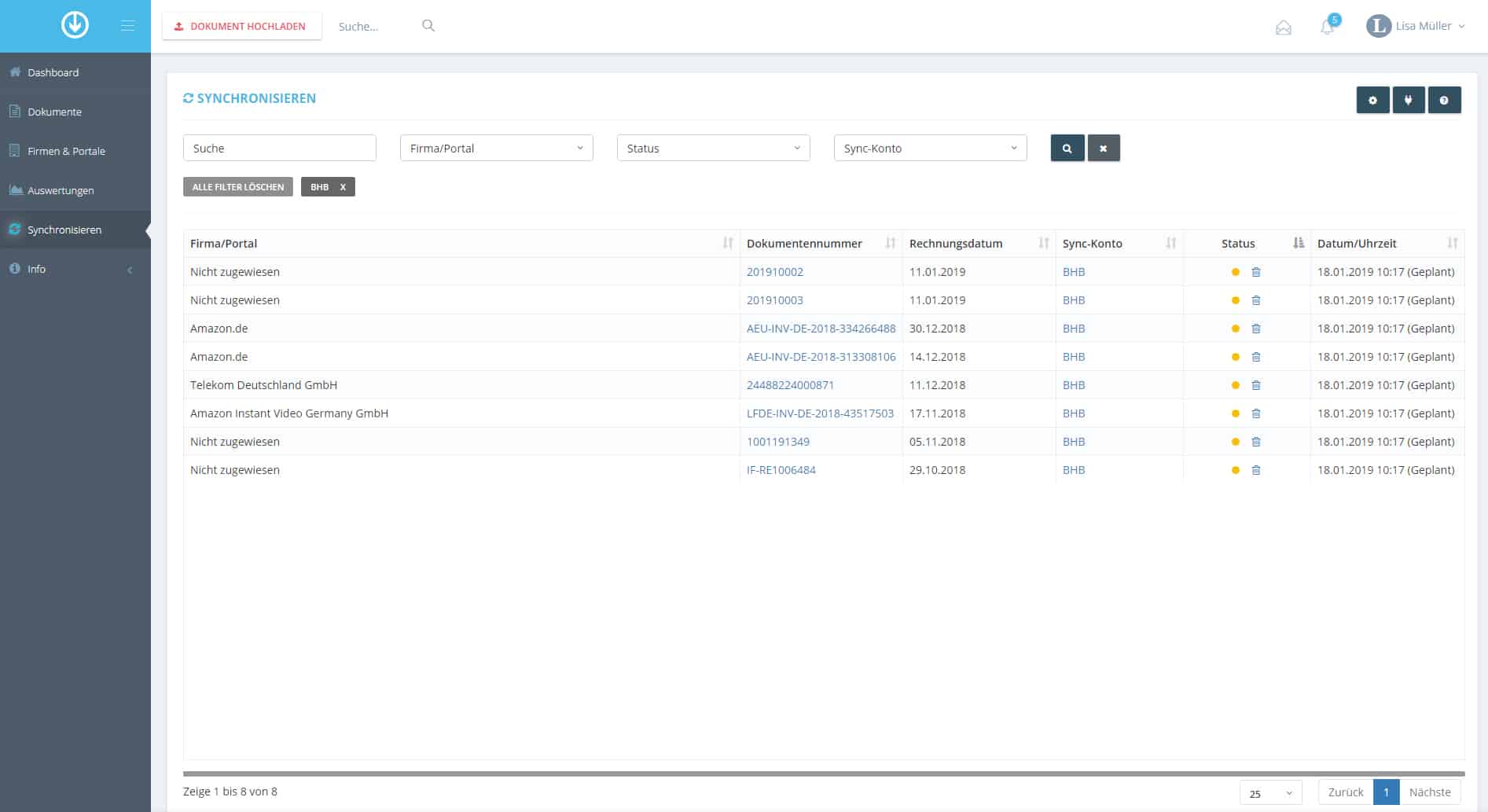1488x812 pixels.
Task: Open the envelope inbox icon
Action: coord(1284,28)
